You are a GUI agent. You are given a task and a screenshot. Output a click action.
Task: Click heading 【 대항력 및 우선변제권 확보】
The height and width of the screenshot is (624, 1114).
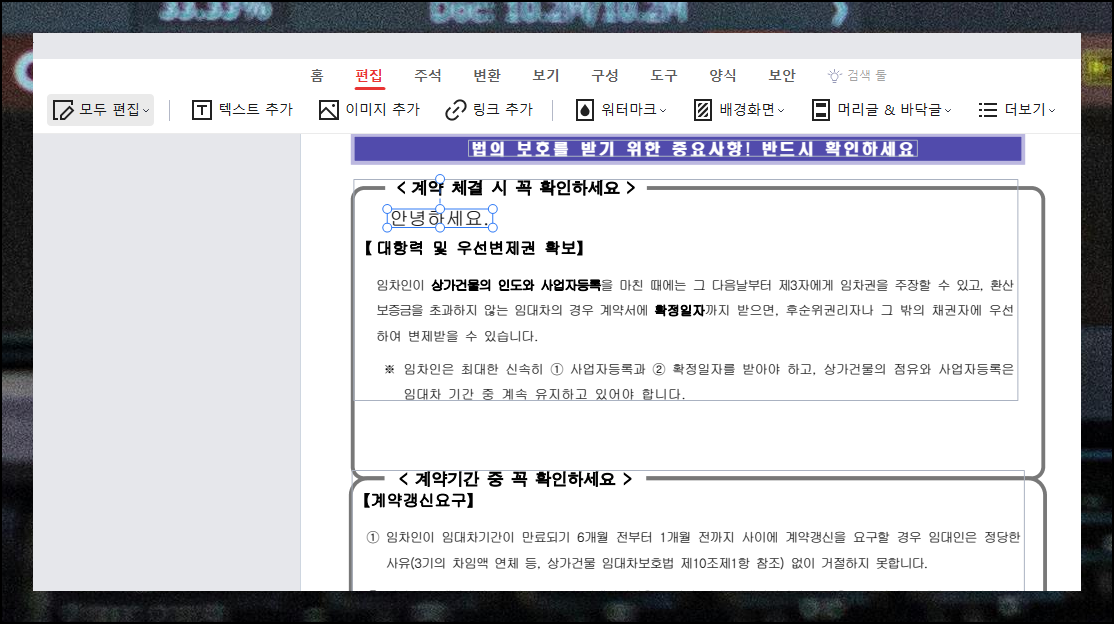[474, 248]
